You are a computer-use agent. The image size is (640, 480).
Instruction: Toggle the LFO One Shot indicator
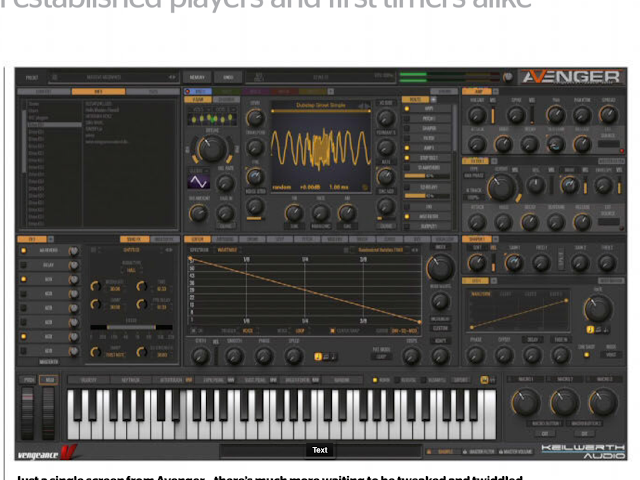(587, 355)
